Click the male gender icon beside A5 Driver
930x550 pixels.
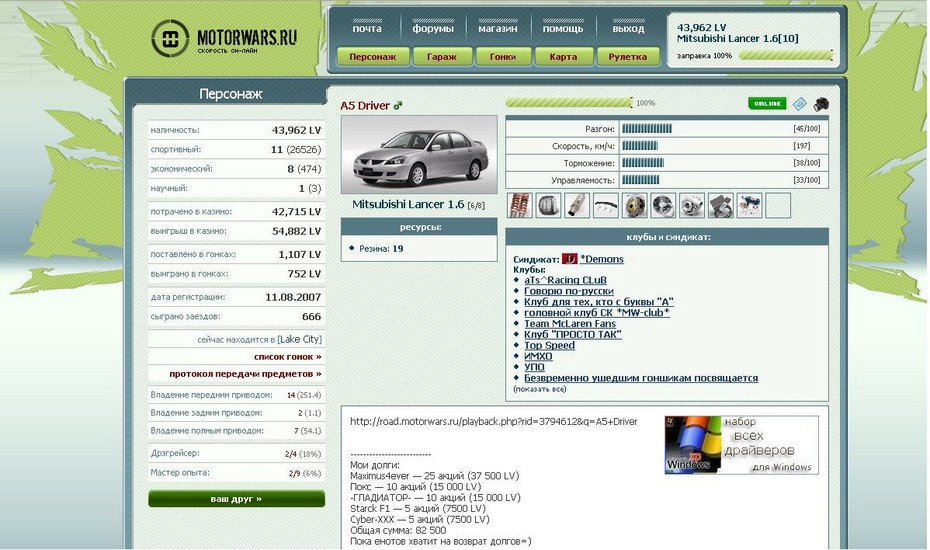[397, 106]
